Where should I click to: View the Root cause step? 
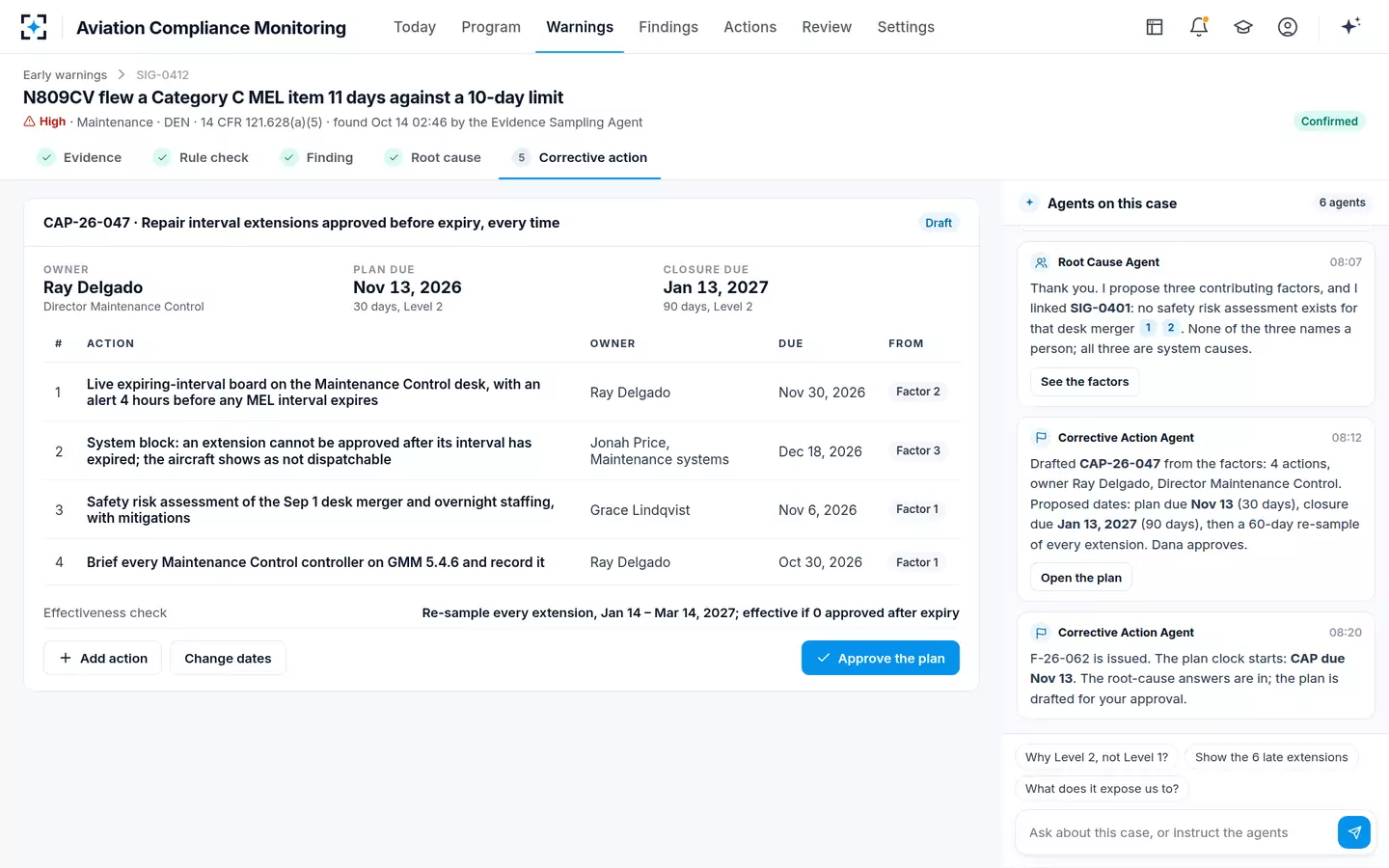tap(433, 157)
